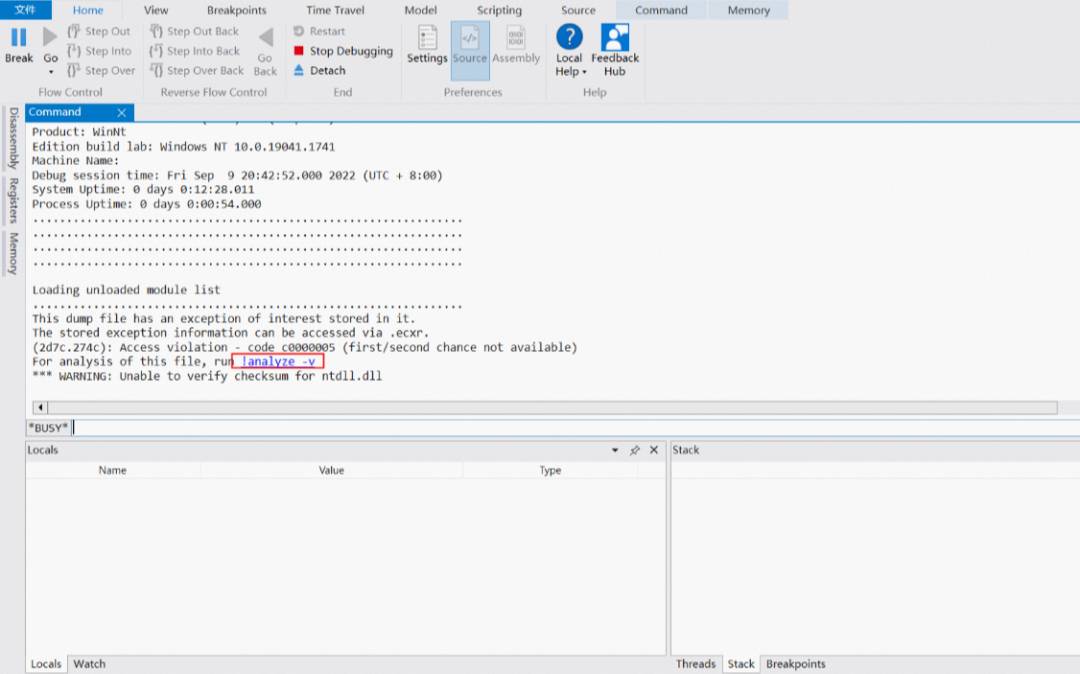Click the !analyze -v link
Screen dimensions: 1080x674
(x=278, y=361)
